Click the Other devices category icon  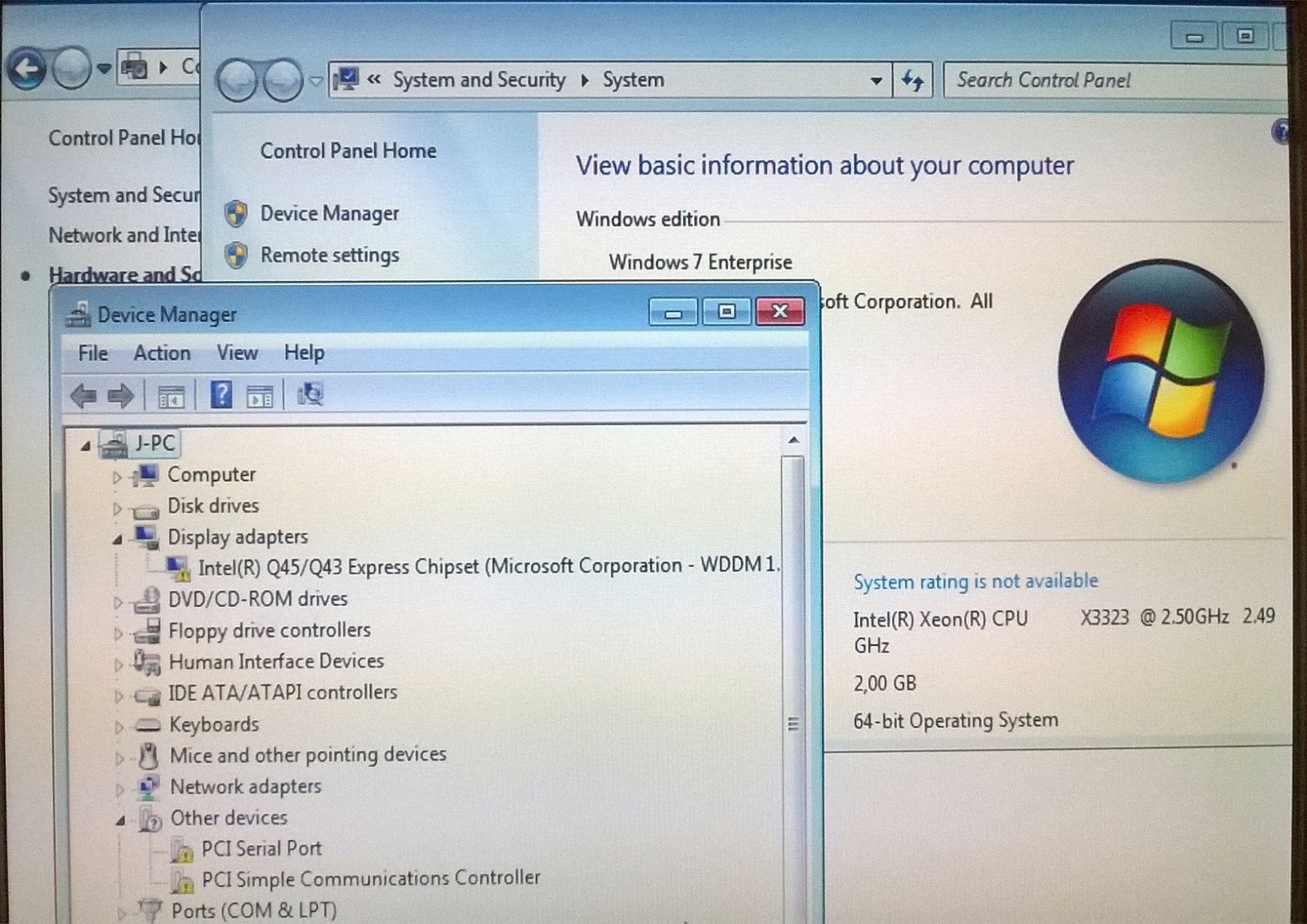150,819
